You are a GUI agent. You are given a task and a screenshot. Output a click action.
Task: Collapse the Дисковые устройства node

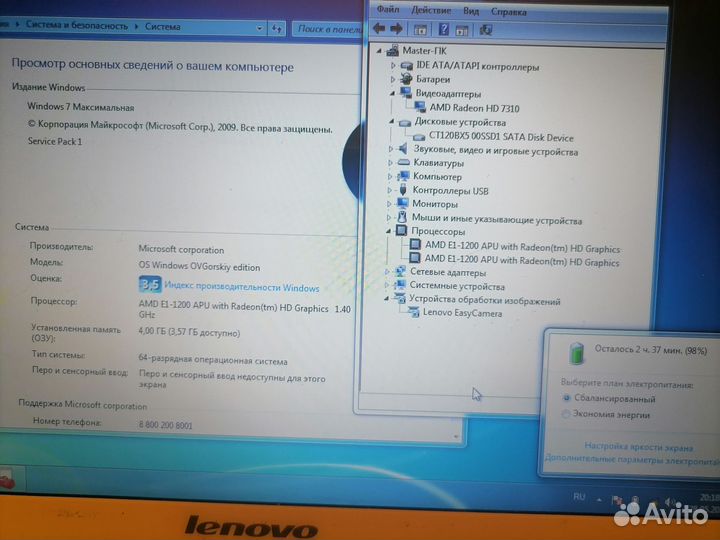391,122
